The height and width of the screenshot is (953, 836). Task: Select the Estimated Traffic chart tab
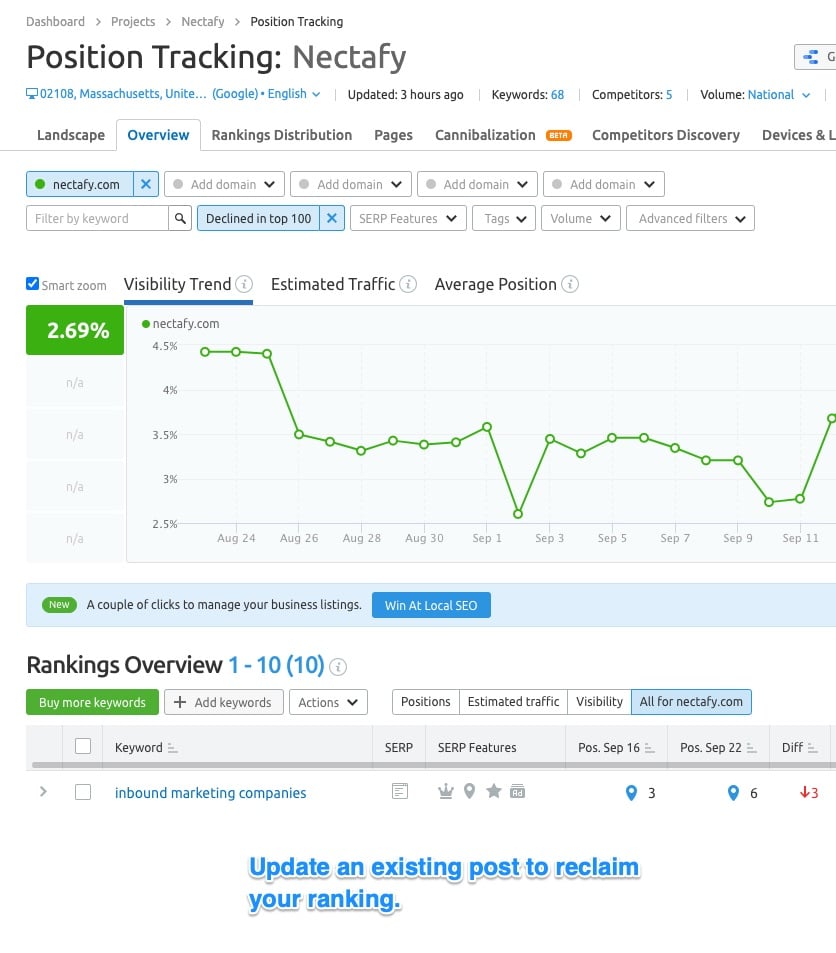pyautogui.click(x=333, y=284)
